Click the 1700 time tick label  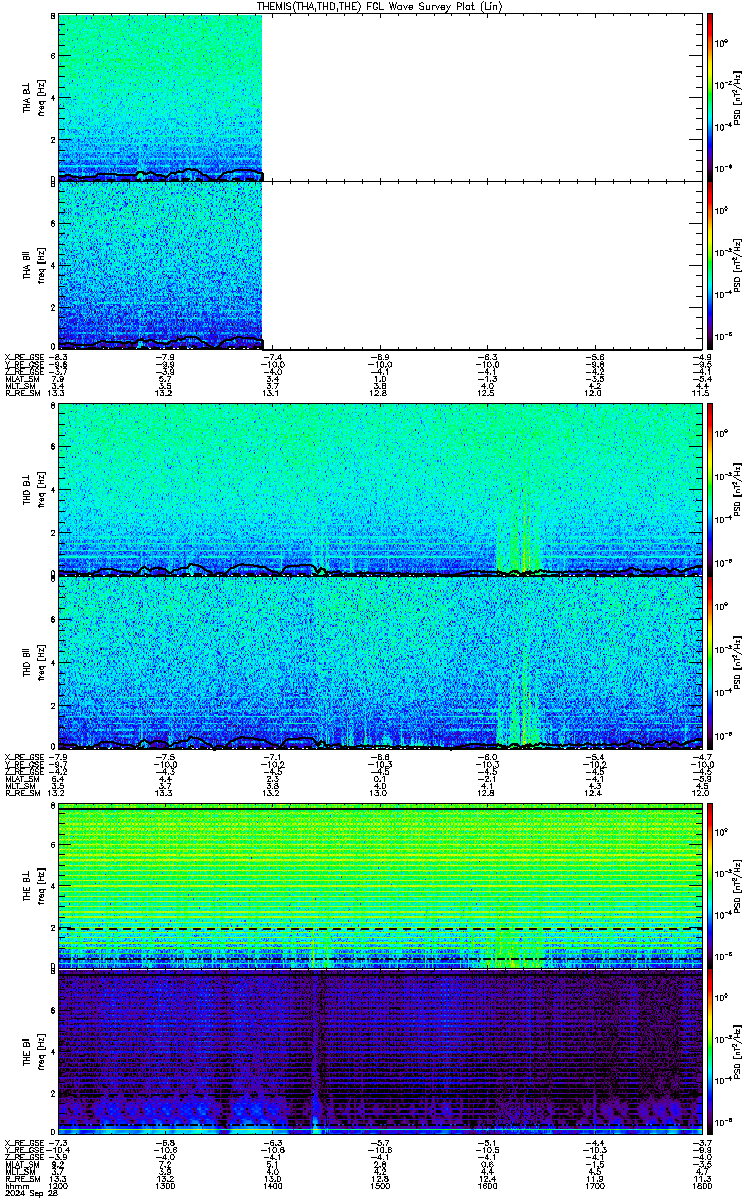pos(595,1184)
